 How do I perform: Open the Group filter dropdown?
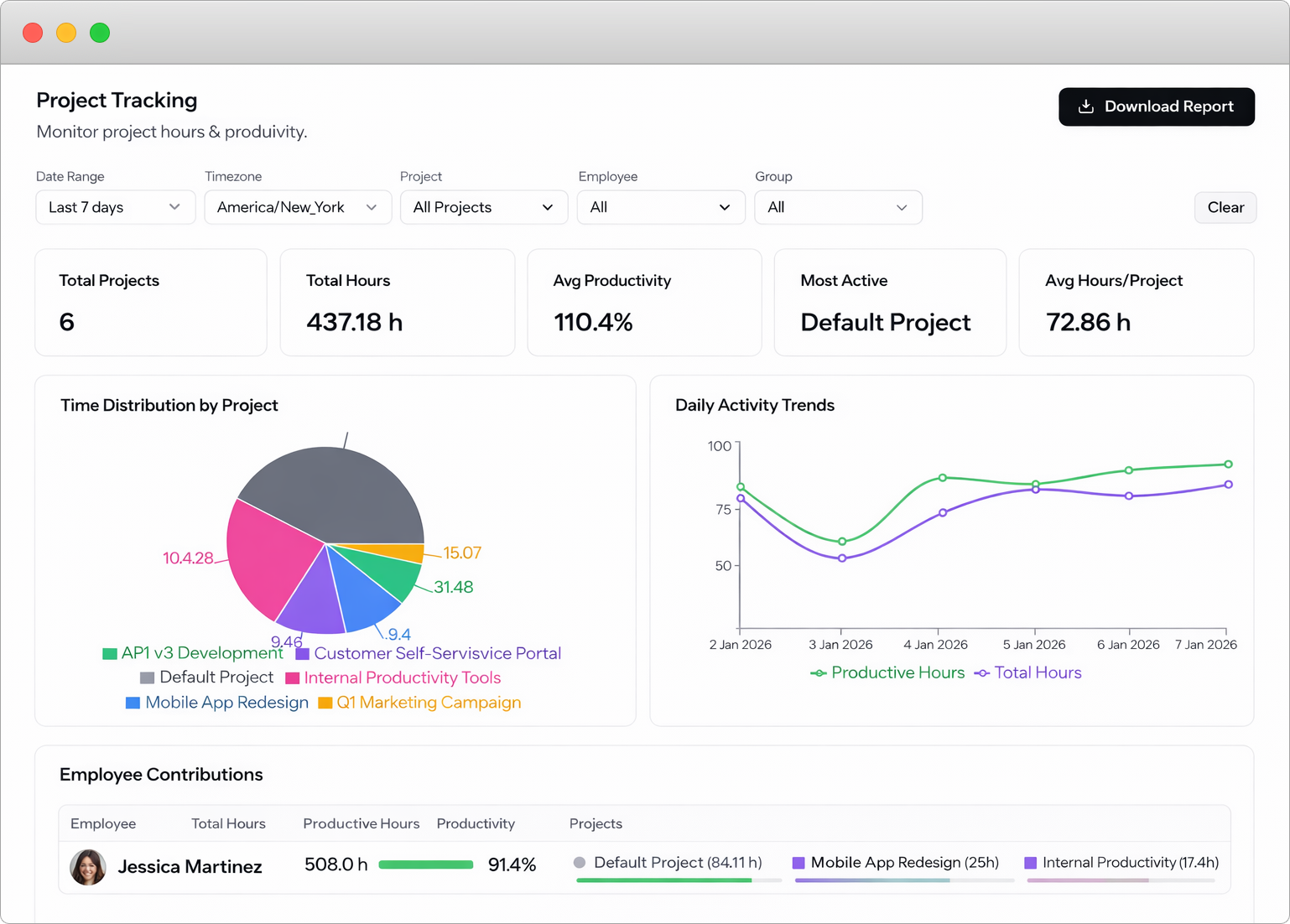838,207
